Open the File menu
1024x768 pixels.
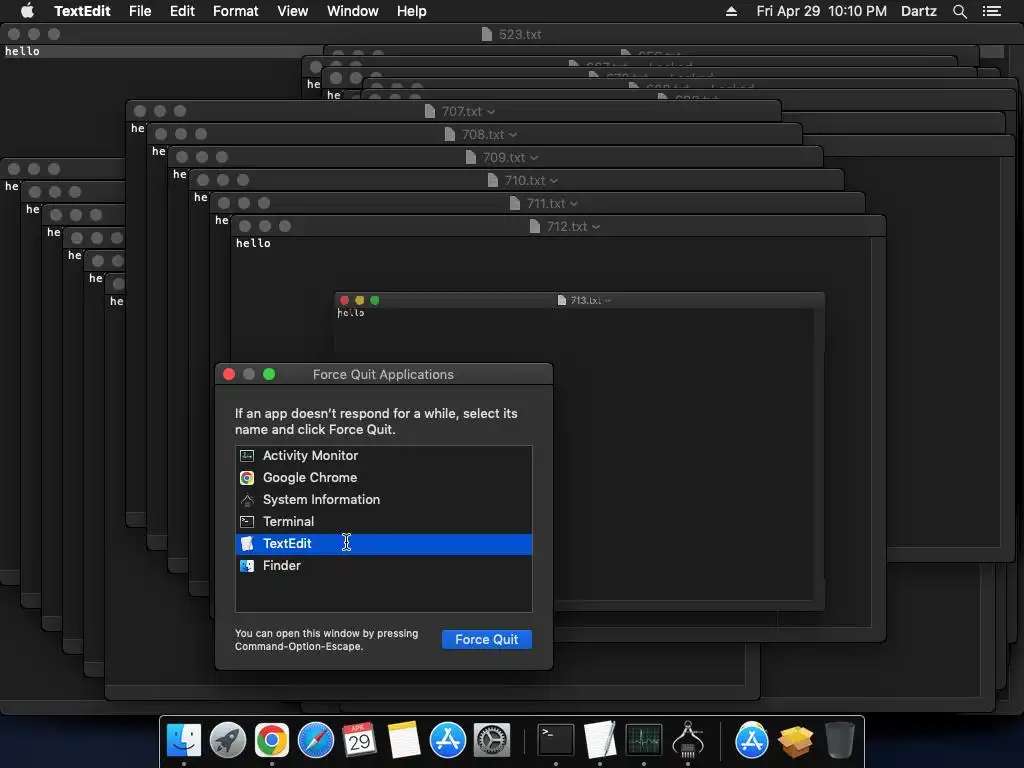click(140, 11)
